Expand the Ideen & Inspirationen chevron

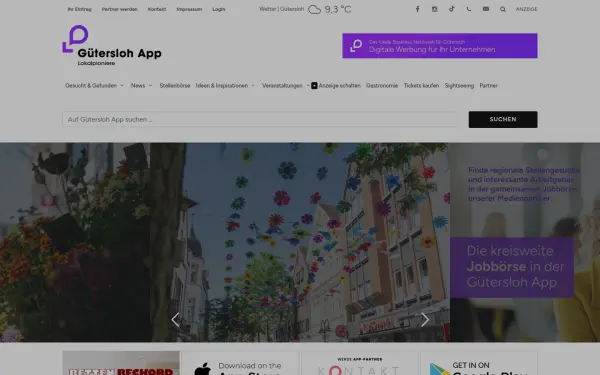(x=253, y=85)
